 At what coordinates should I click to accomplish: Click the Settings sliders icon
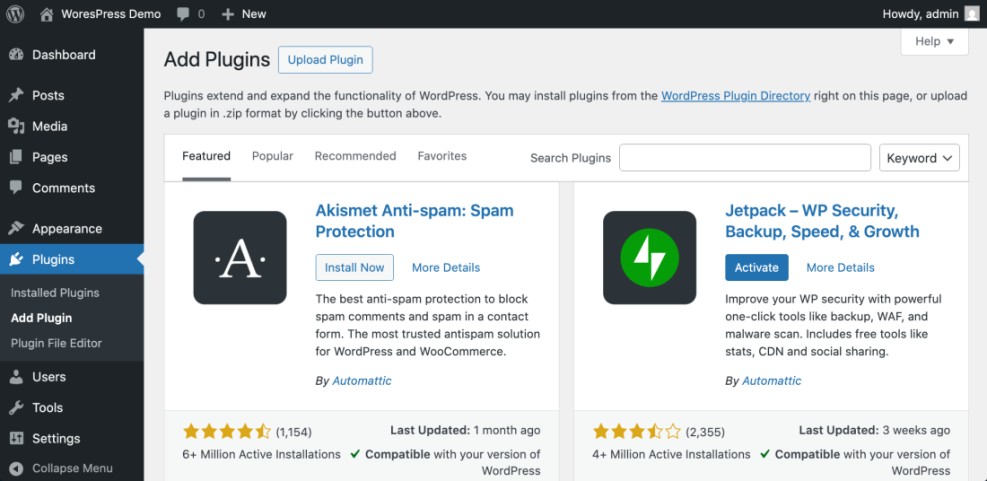click(16, 438)
